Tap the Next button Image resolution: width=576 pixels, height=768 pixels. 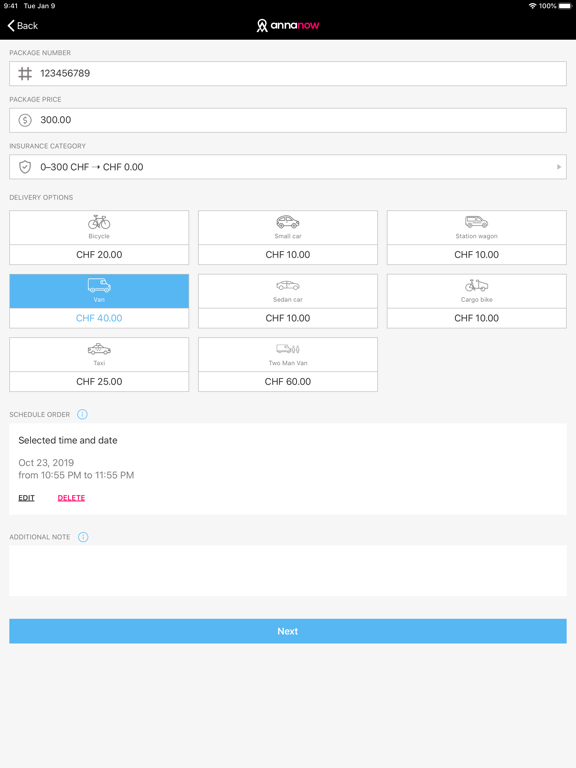[288, 631]
